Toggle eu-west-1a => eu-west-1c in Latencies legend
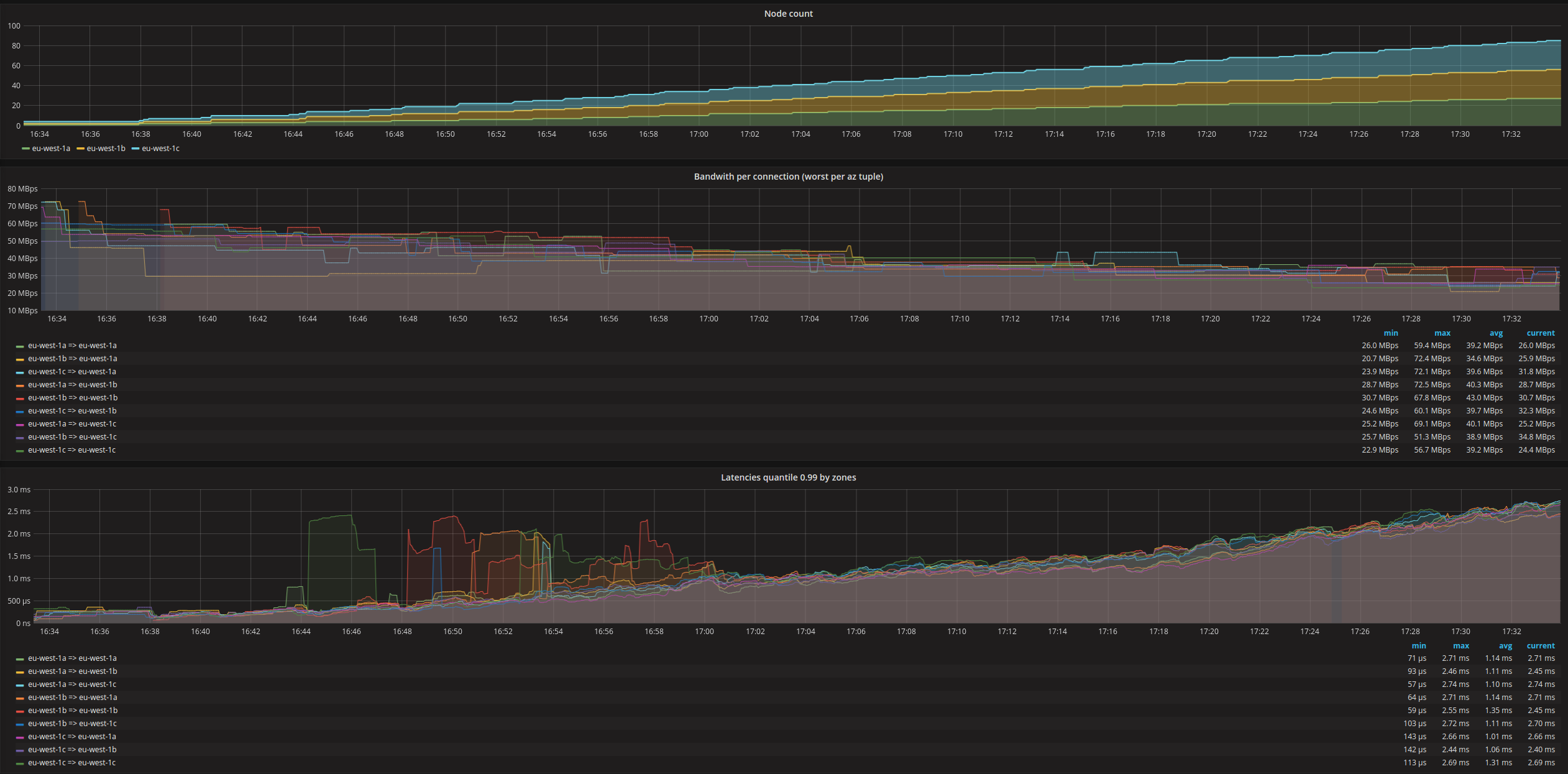The width and height of the screenshot is (1568, 774). tap(72, 684)
